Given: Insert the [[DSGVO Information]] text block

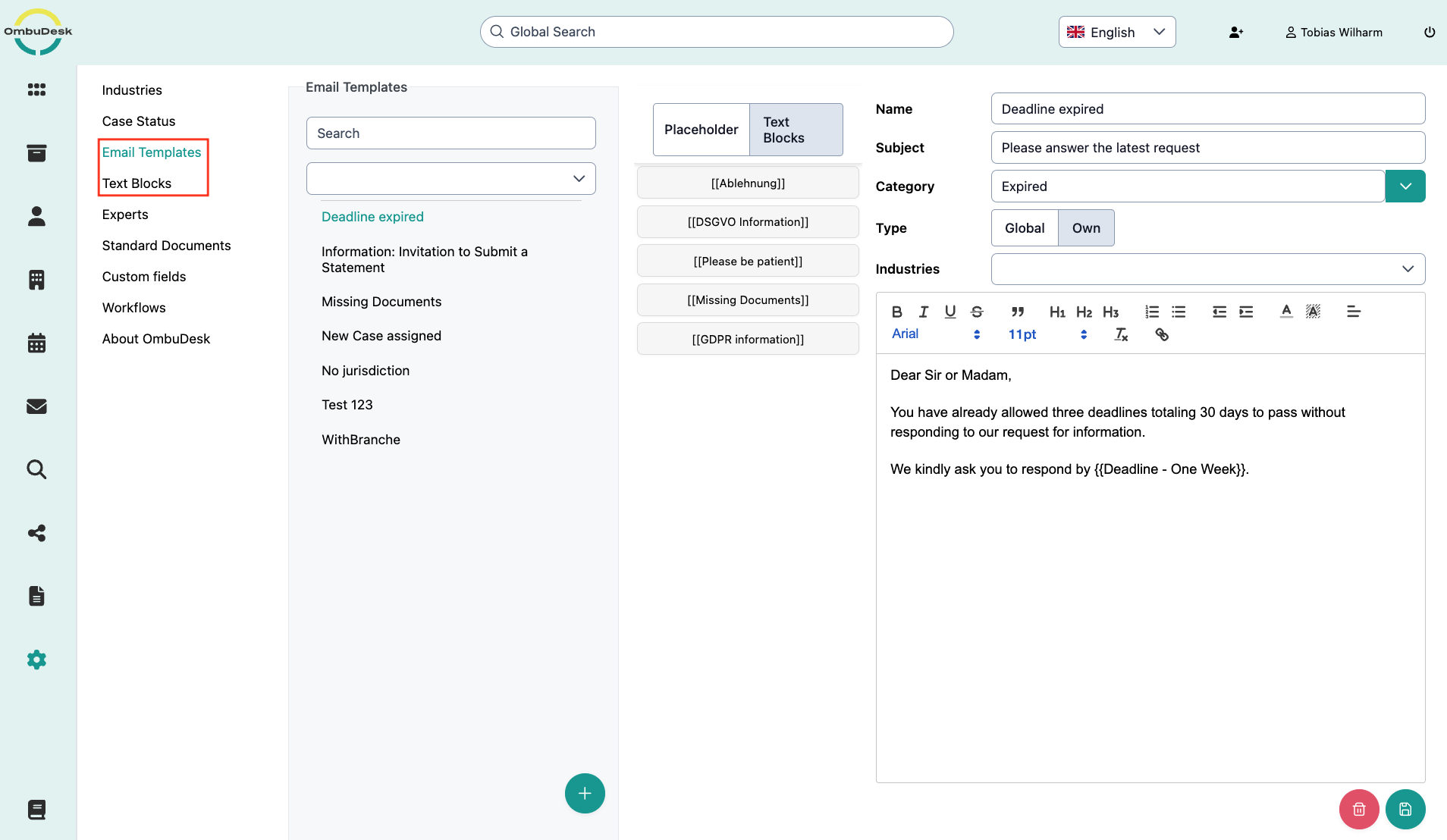Looking at the screenshot, I should click(748, 222).
